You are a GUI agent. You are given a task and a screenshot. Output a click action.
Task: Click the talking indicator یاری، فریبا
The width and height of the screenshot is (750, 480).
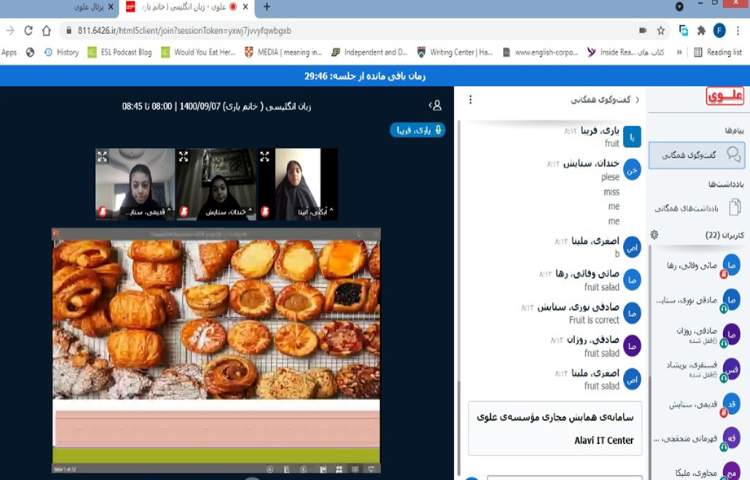(418, 130)
